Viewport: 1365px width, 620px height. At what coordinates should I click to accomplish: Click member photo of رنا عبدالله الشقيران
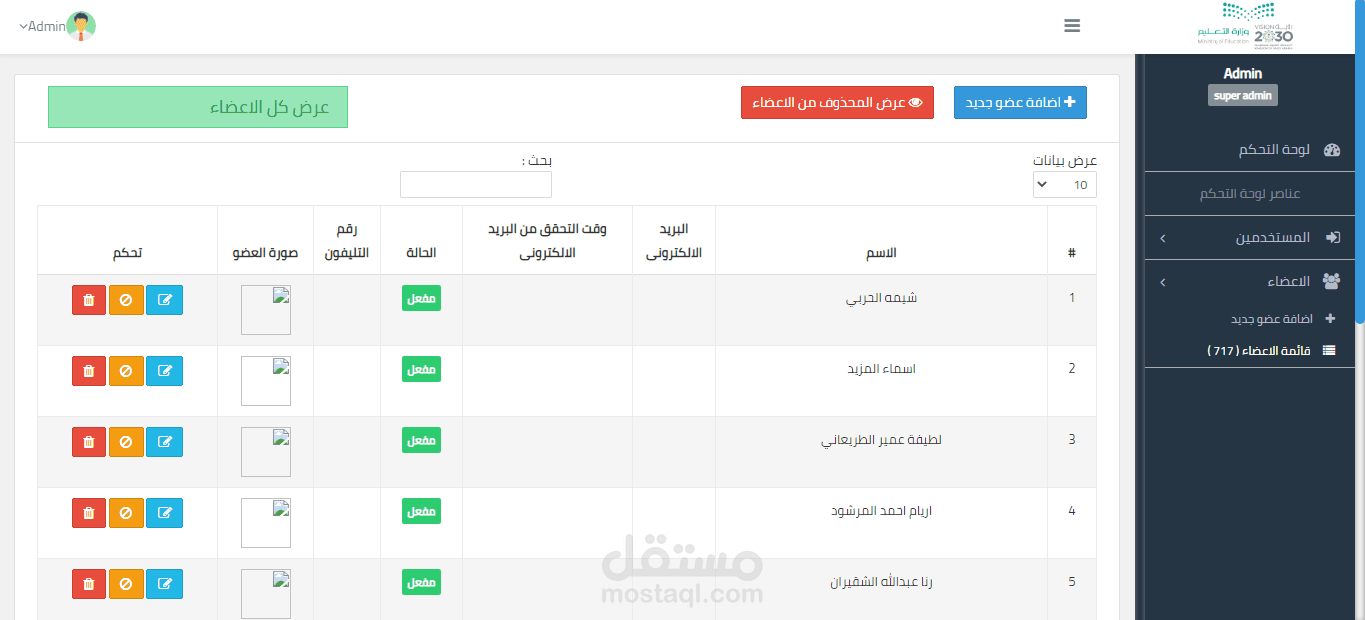(266, 594)
